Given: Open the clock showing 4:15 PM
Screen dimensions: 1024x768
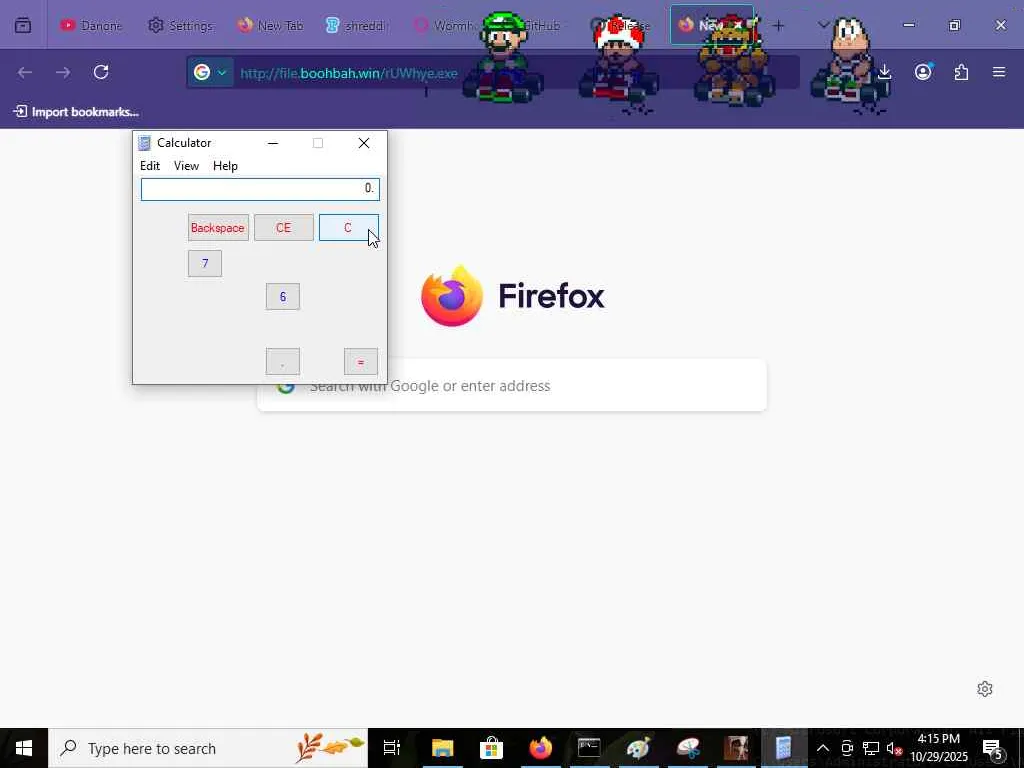Looking at the screenshot, I should 939,748.
